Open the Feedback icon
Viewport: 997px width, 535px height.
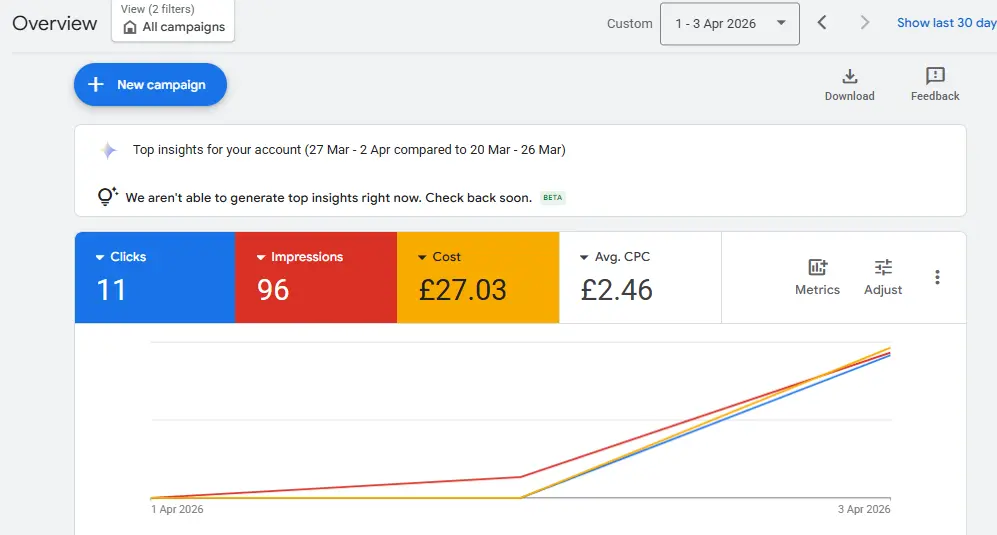point(935,76)
